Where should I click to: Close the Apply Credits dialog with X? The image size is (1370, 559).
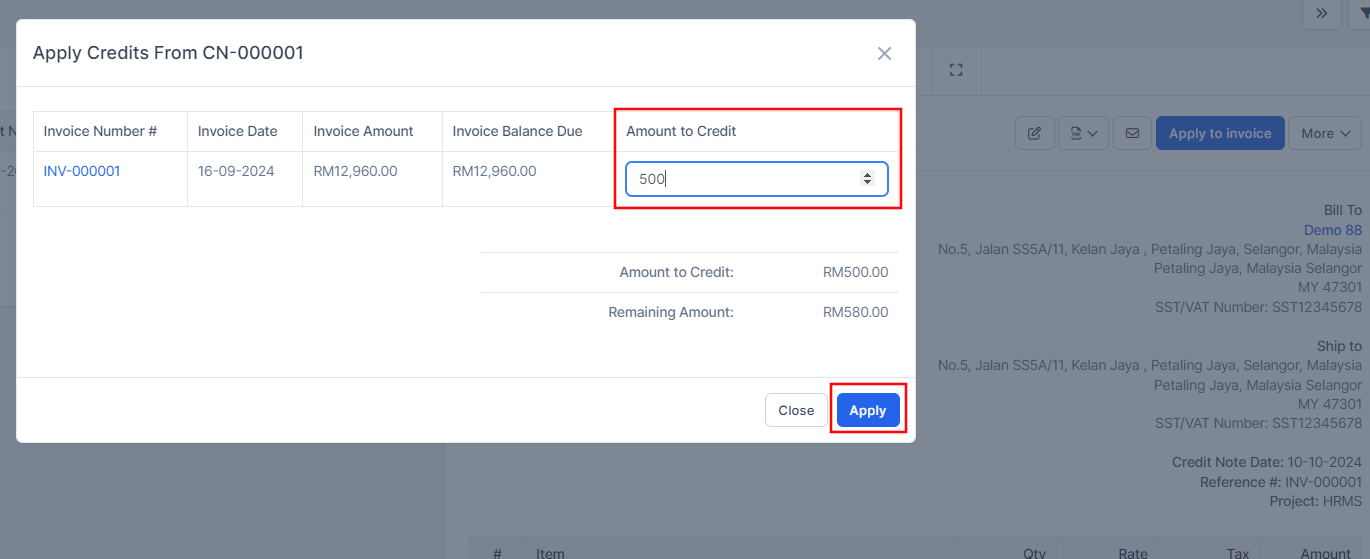pyautogui.click(x=884, y=54)
